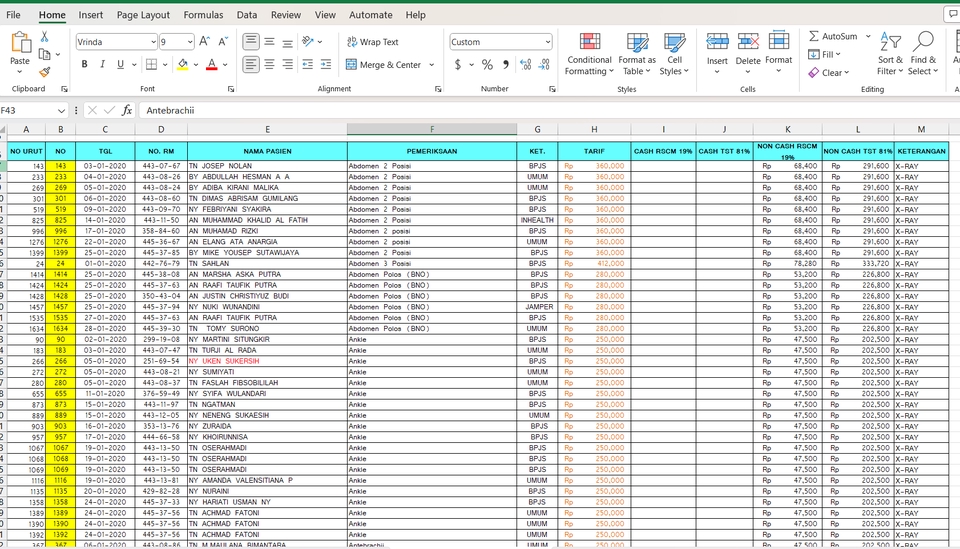The image size is (960, 549).
Task: Open the Fill dropdown in Editing
Action: coord(825,54)
